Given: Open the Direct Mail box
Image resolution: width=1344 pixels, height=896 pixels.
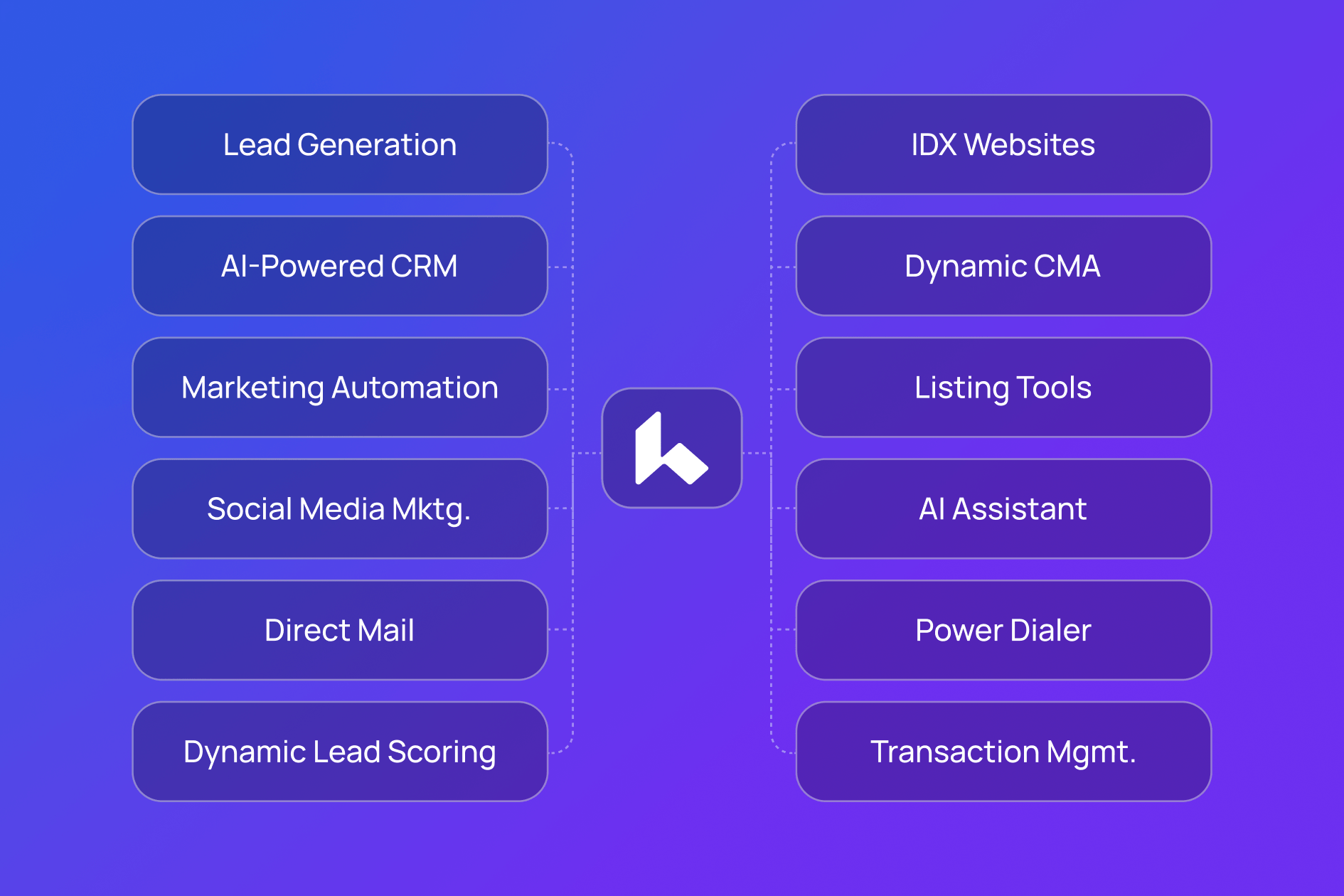Looking at the screenshot, I should (340, 630).
